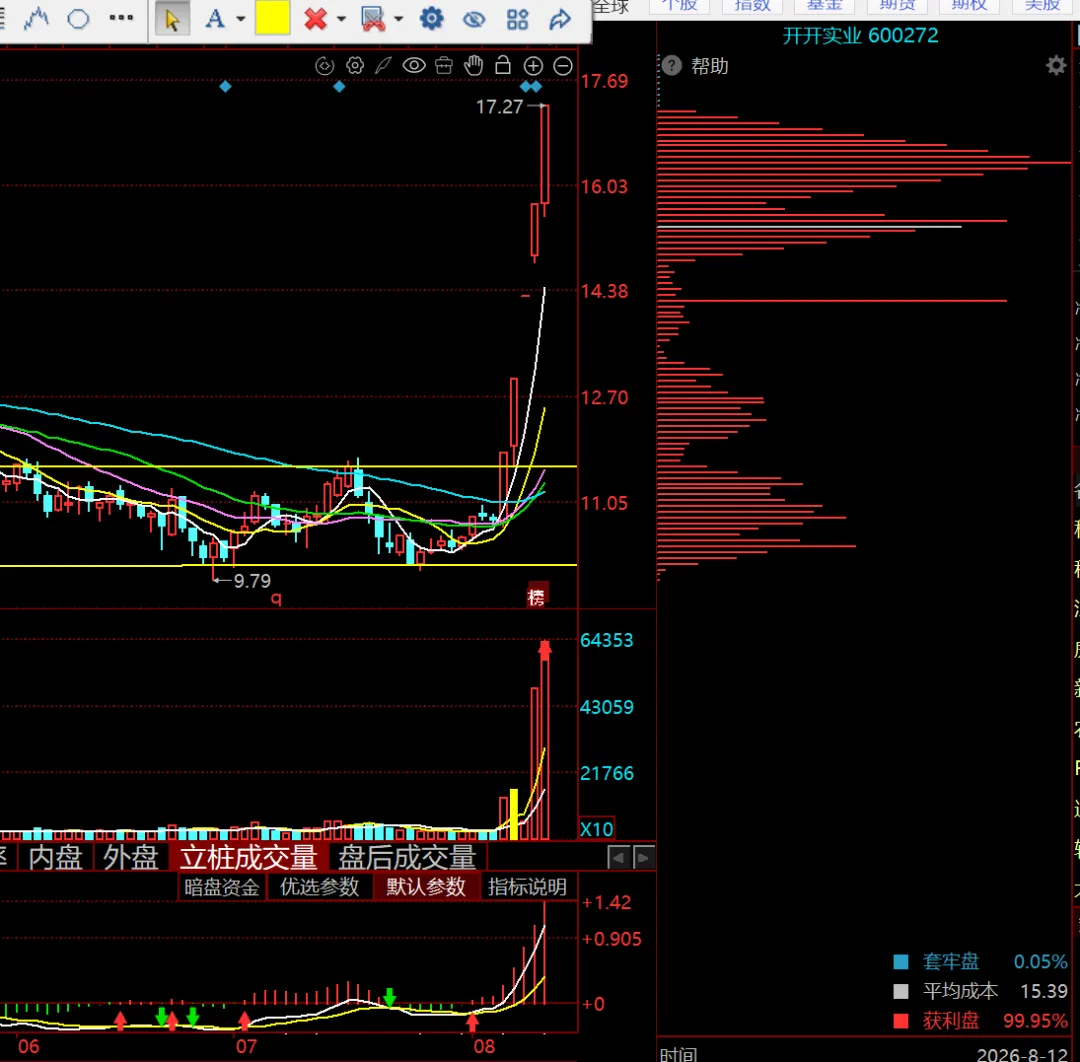Click the green down arrow near August

(390, 997)
